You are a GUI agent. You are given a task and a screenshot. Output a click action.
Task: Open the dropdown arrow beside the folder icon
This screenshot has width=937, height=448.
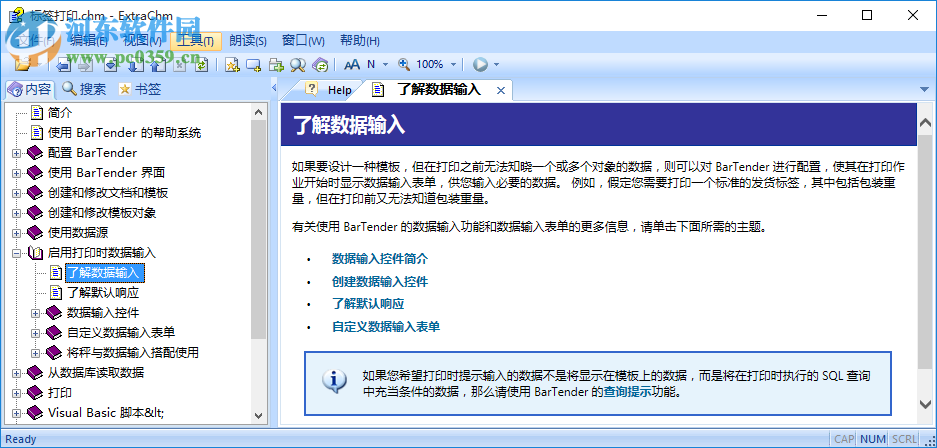(39, 64)
